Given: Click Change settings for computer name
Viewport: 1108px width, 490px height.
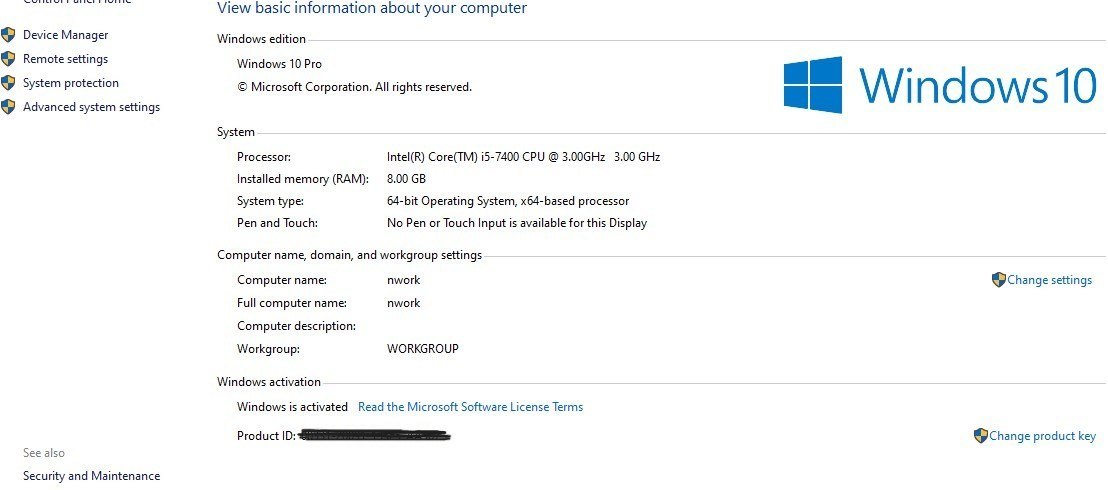Looking at the screenshot, I should tap(1049, 280).
